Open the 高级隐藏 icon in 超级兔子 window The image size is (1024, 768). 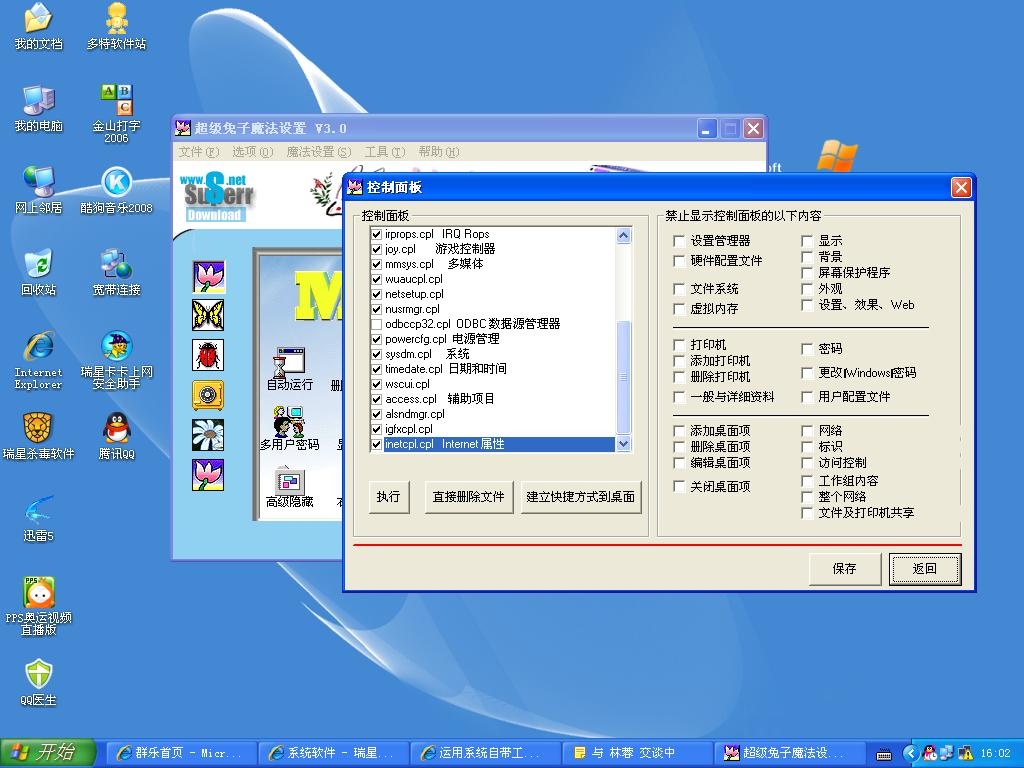tap(289, 487)
